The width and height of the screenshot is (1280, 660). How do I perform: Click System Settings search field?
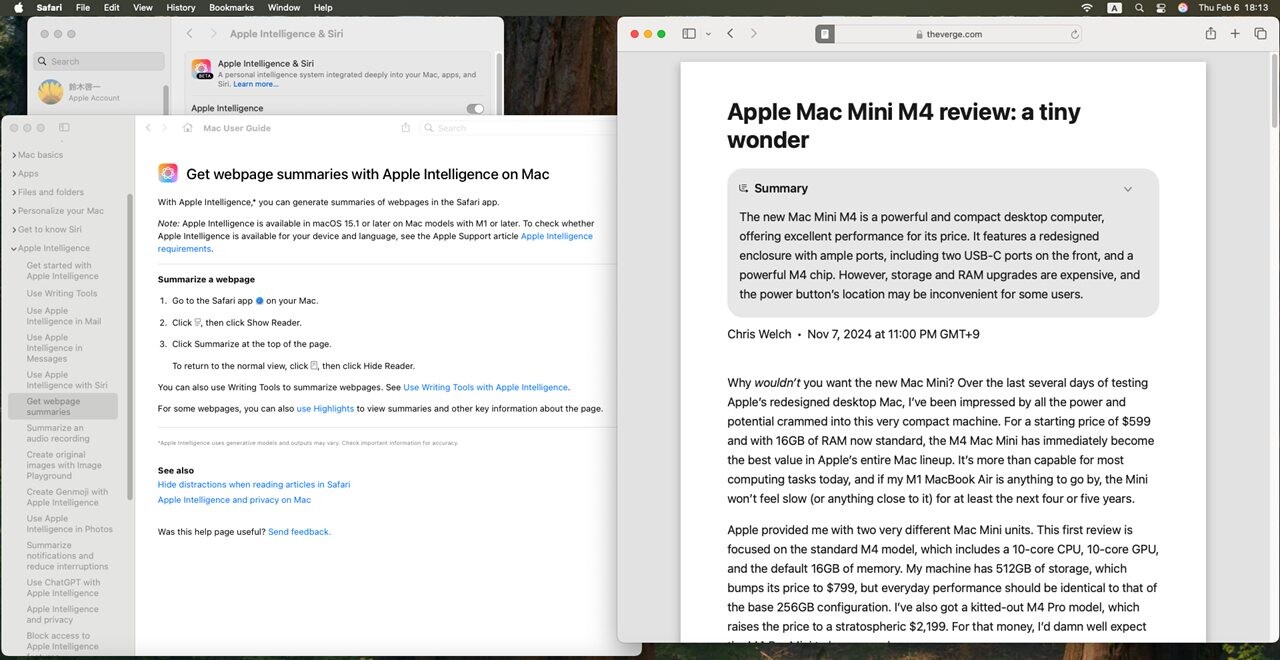99,61
